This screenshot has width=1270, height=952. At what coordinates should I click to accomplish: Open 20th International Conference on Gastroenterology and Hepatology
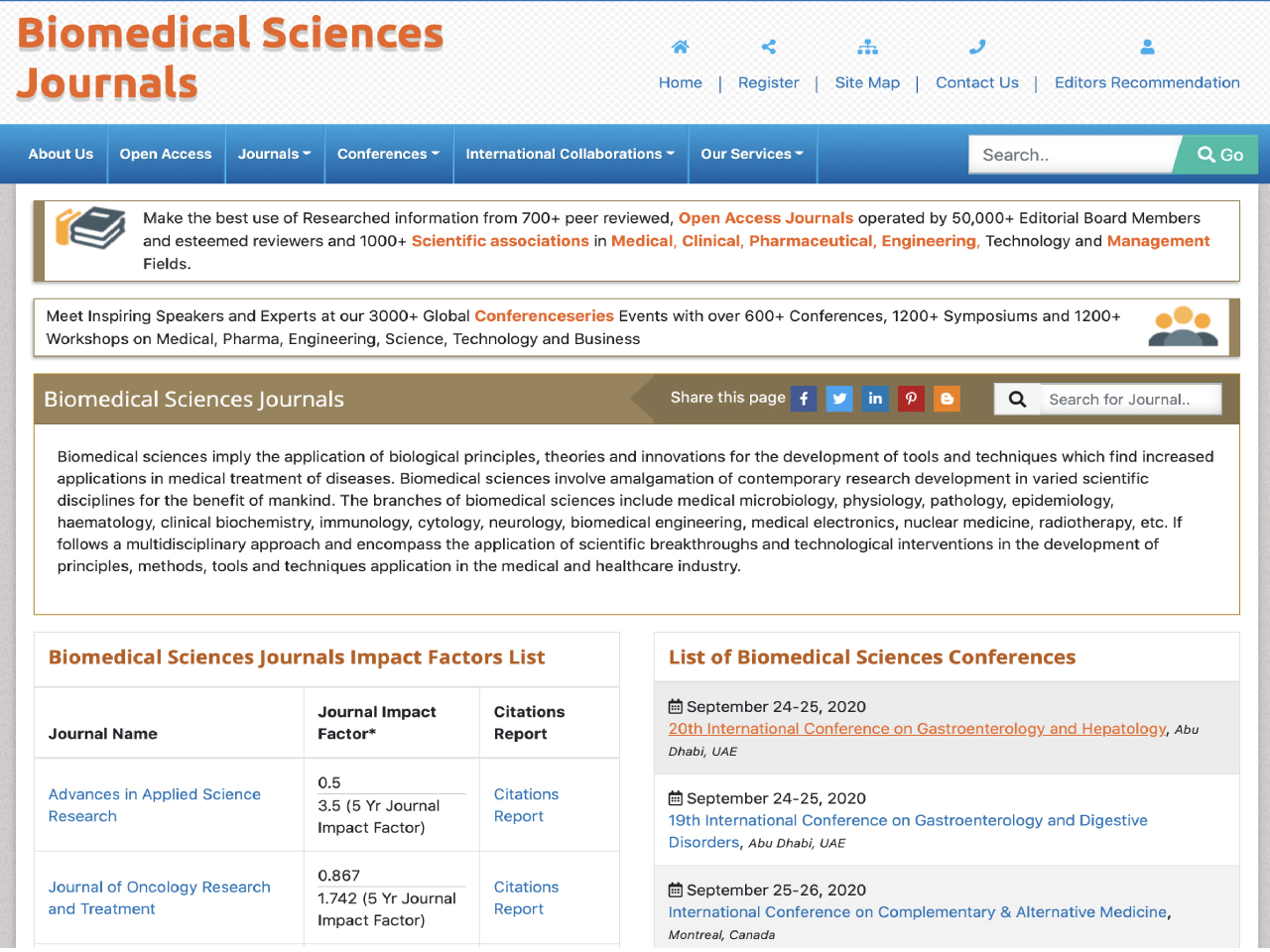click(x=918, y=729)
